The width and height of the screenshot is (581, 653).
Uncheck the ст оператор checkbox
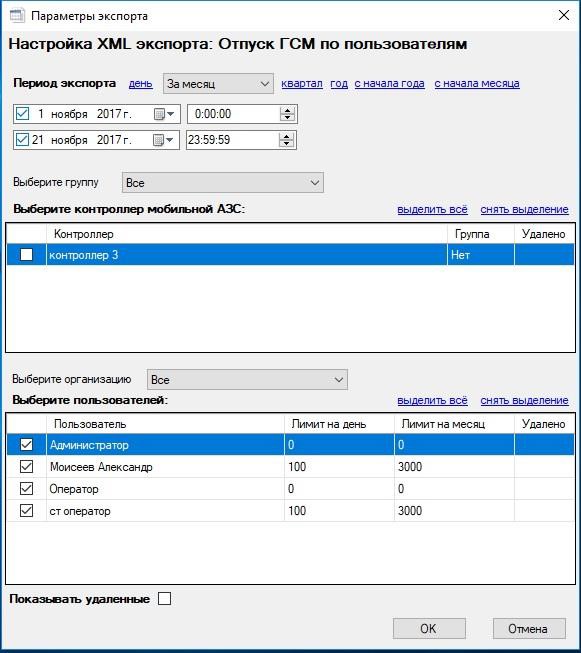(x=27, y=511)
